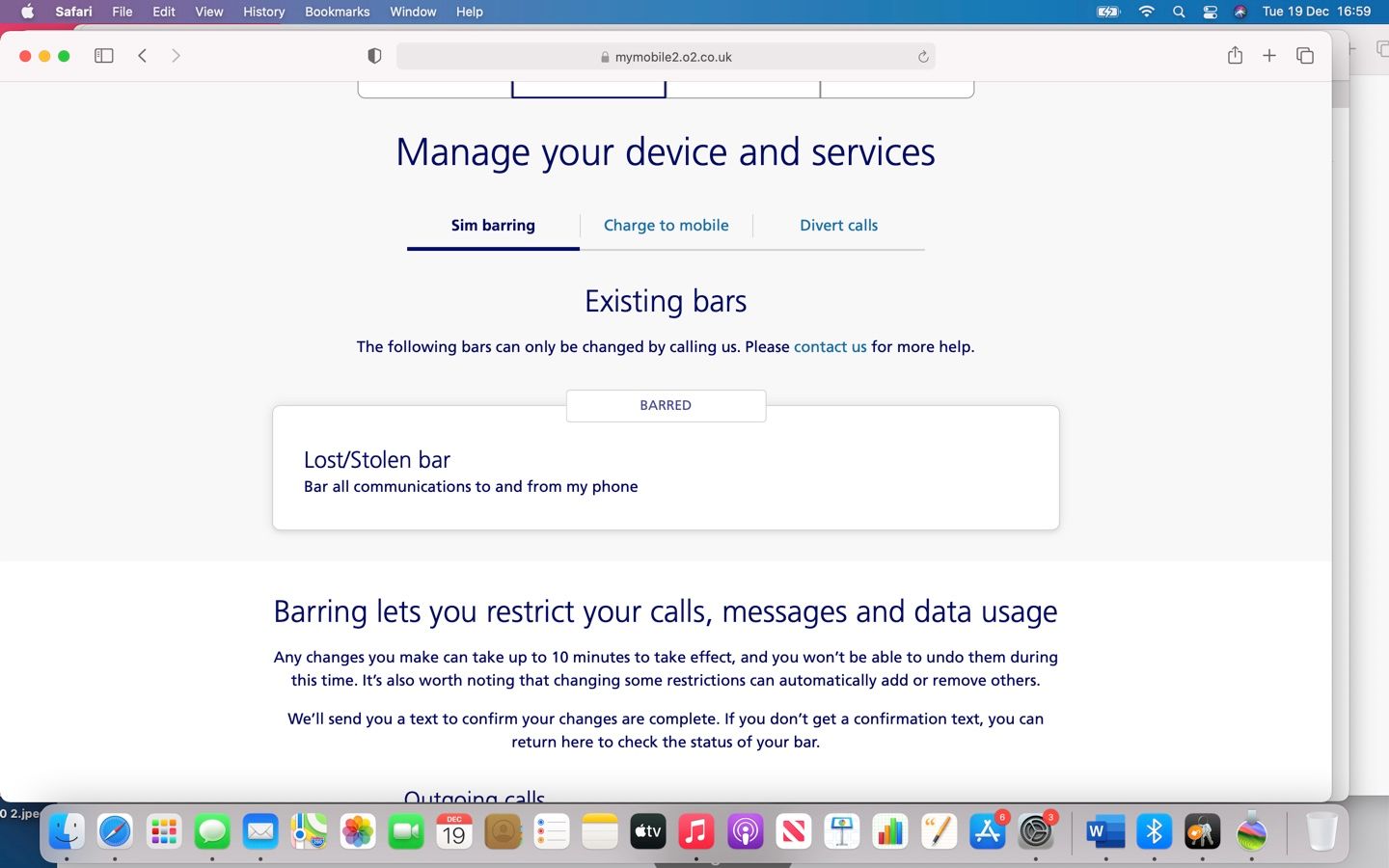Check Wi-Fi status in the menu bar
Screen dimensions: 1389x868
pyautogui.click(x=1146, y=12)
